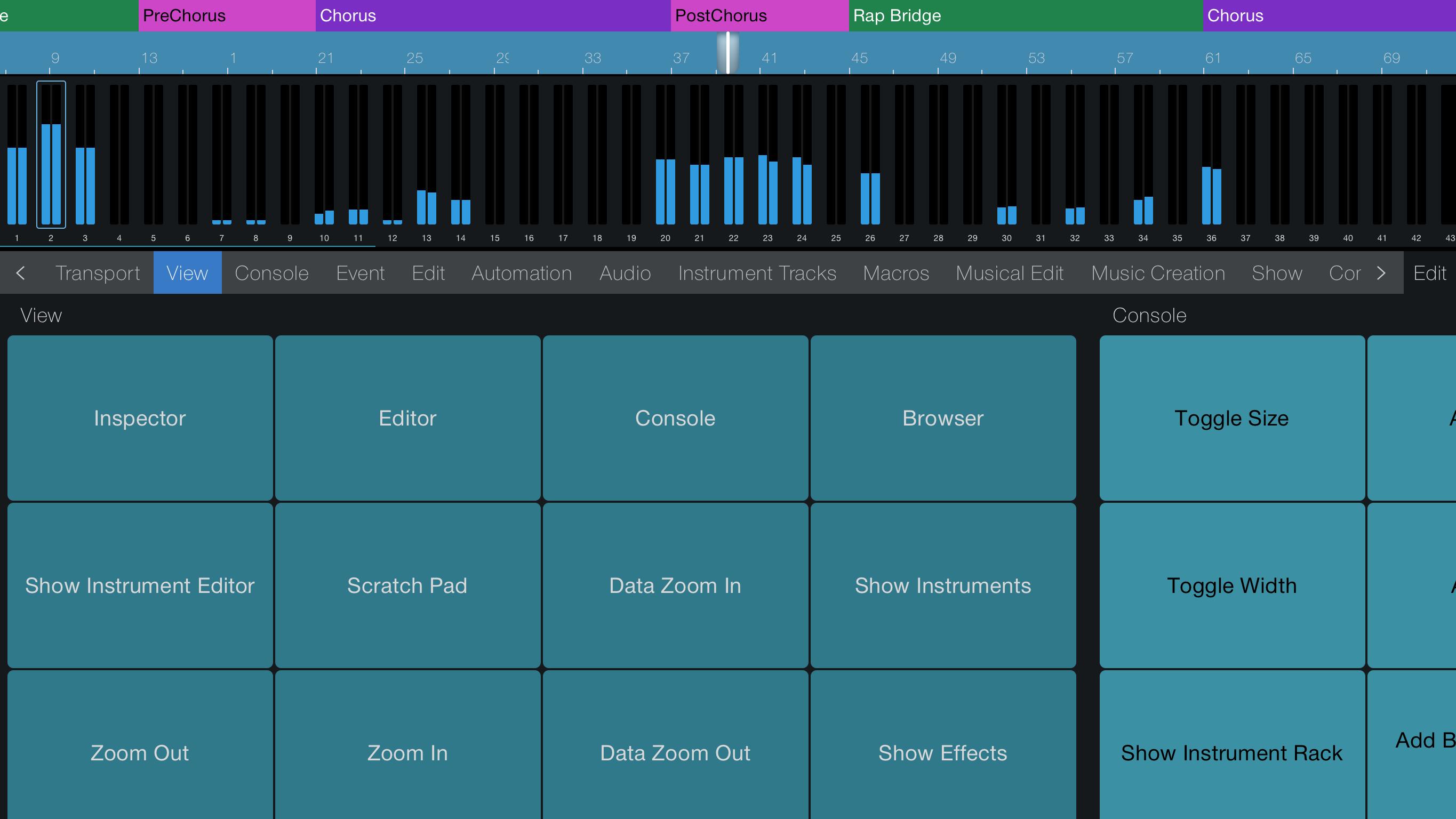Viewport: 1456px width, 819px height.
Task: Show Effects panel
Action: 942,751
